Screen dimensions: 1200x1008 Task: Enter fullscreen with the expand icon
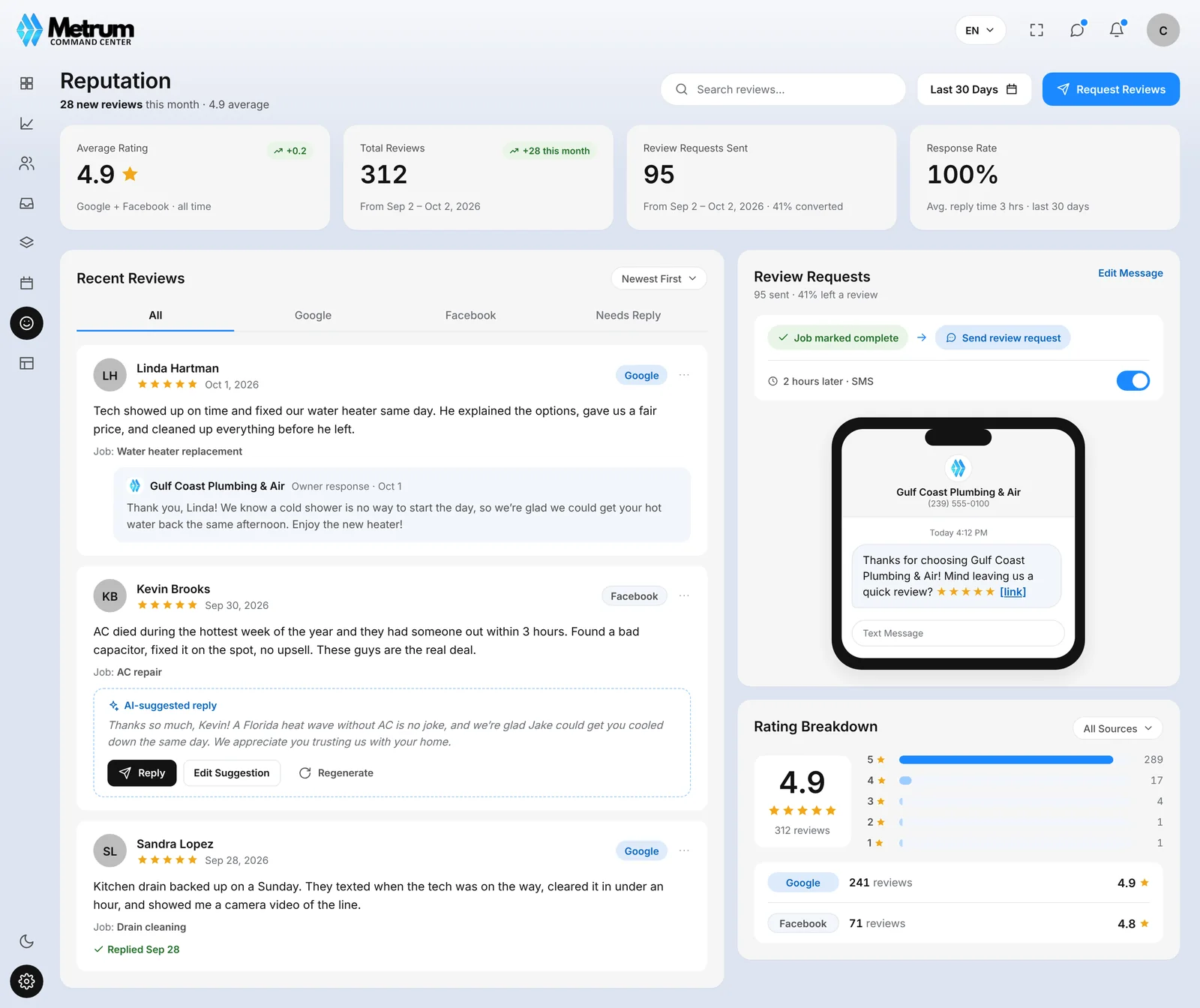coord(1036,30)
